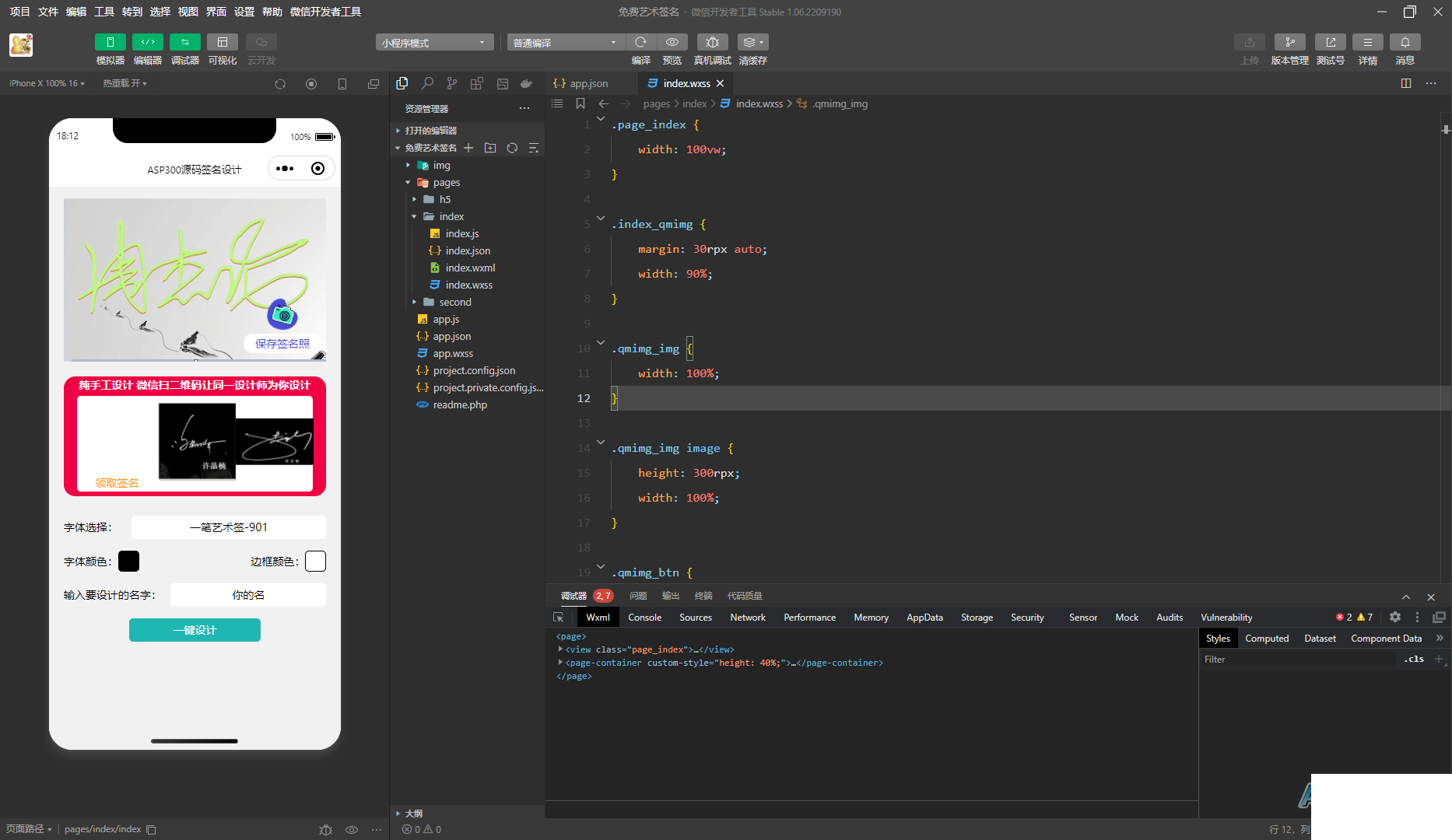Toggle the debugger panel button
The image size is (1452, 840).
(x=184, y=42)
